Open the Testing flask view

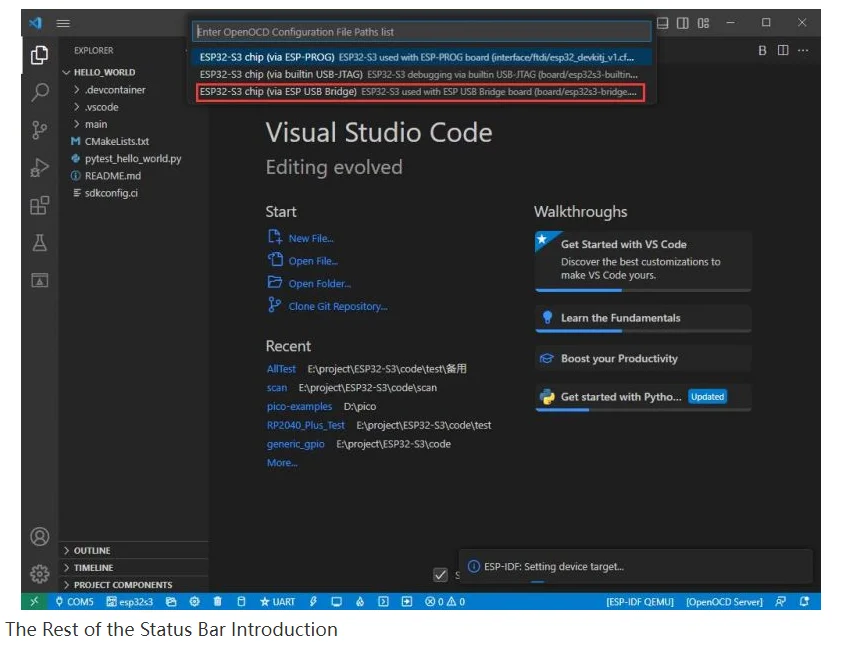(x=40, y=243)
